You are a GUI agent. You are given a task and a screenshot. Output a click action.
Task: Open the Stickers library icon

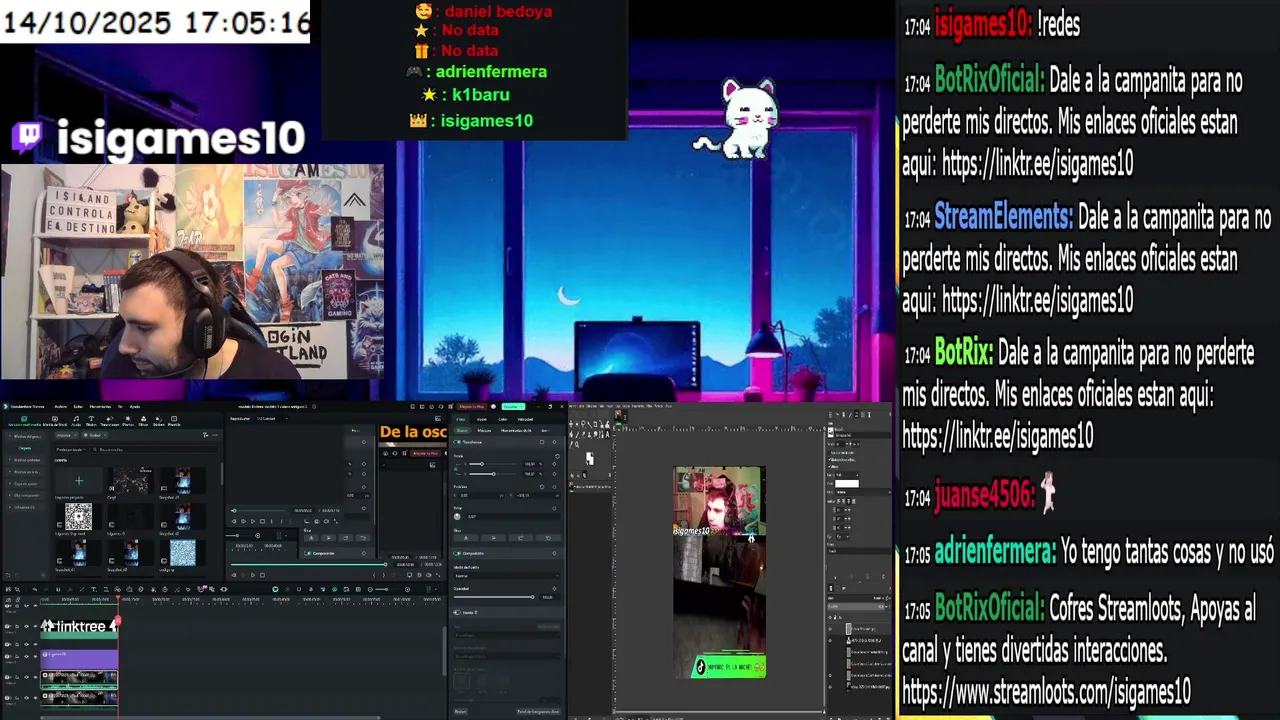pos(159,421)
